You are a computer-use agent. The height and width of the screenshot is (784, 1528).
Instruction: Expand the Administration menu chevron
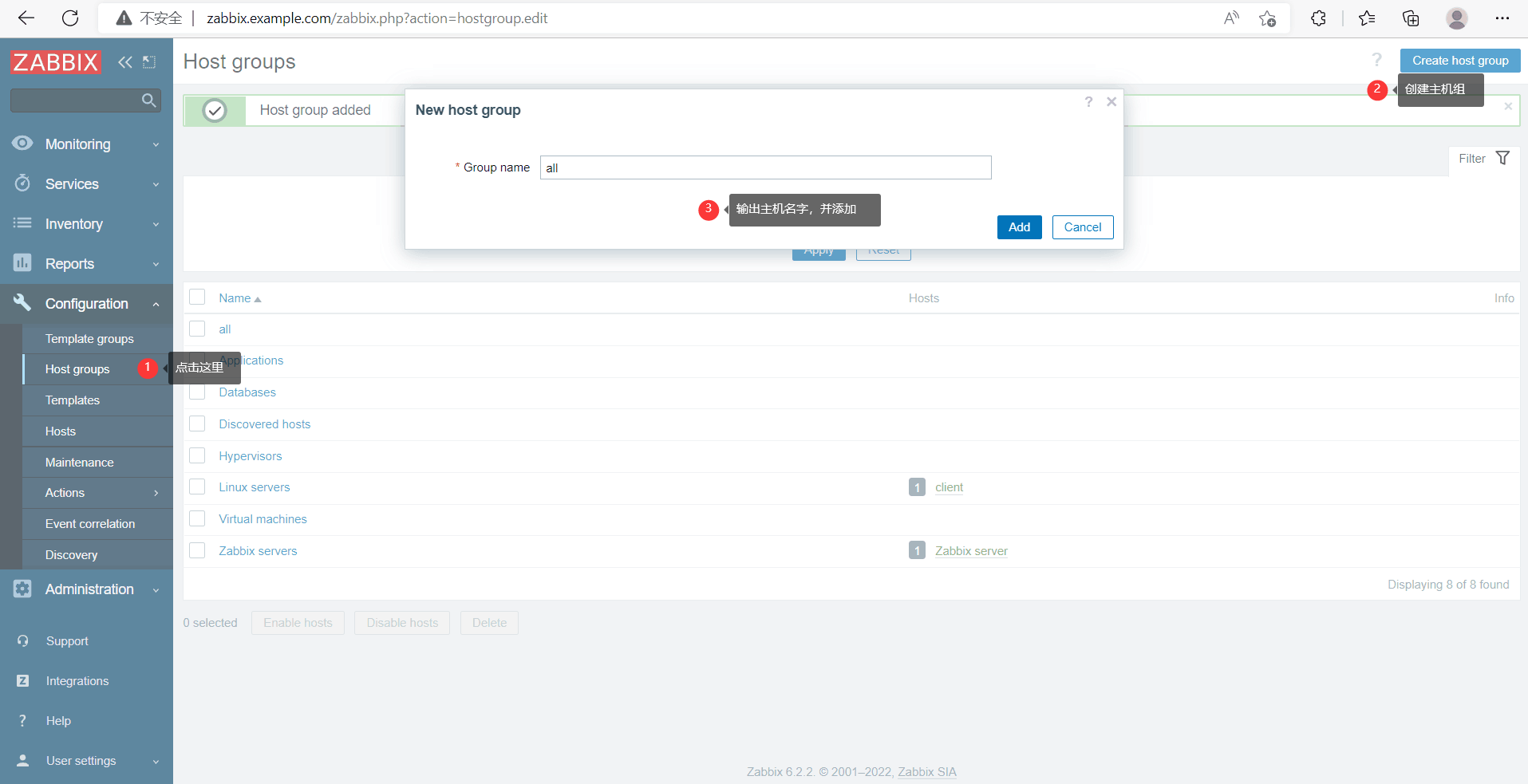point(156,591)
